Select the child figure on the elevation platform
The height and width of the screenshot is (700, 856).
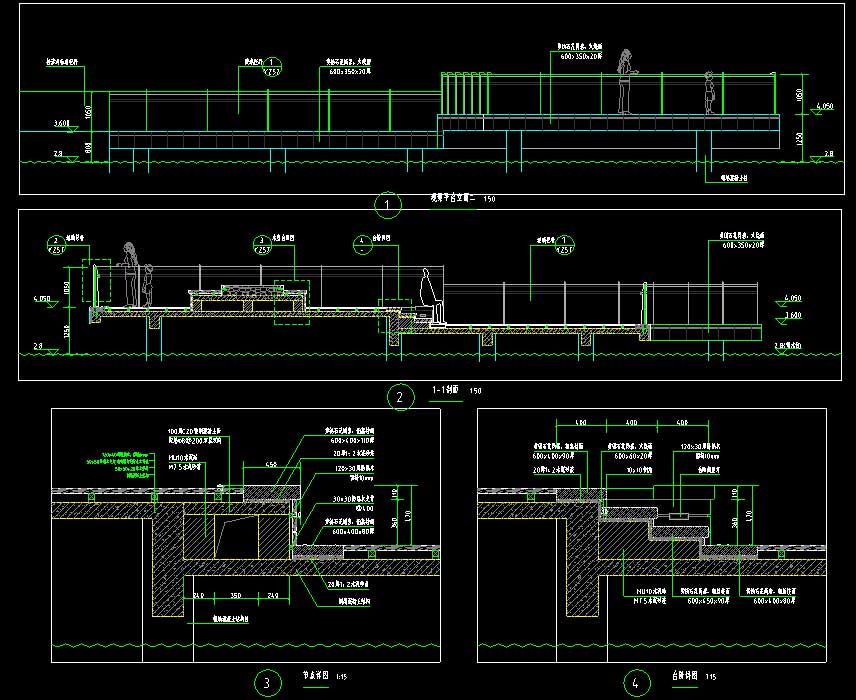(709, 93)
